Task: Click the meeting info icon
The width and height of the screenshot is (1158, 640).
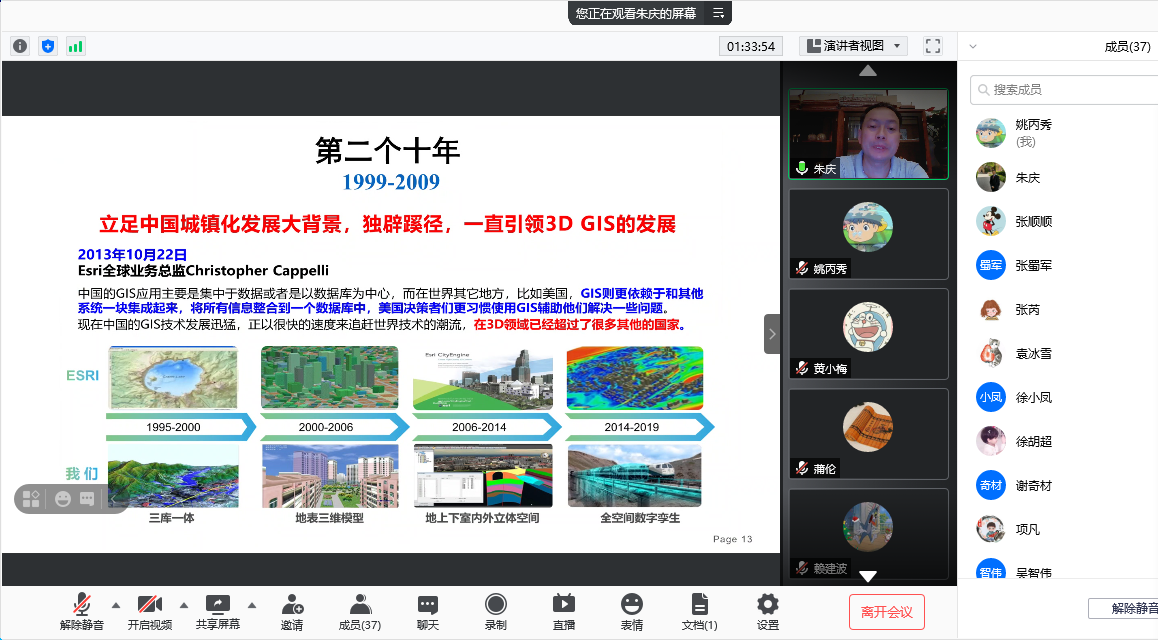Action: click(x=20, y=46)
